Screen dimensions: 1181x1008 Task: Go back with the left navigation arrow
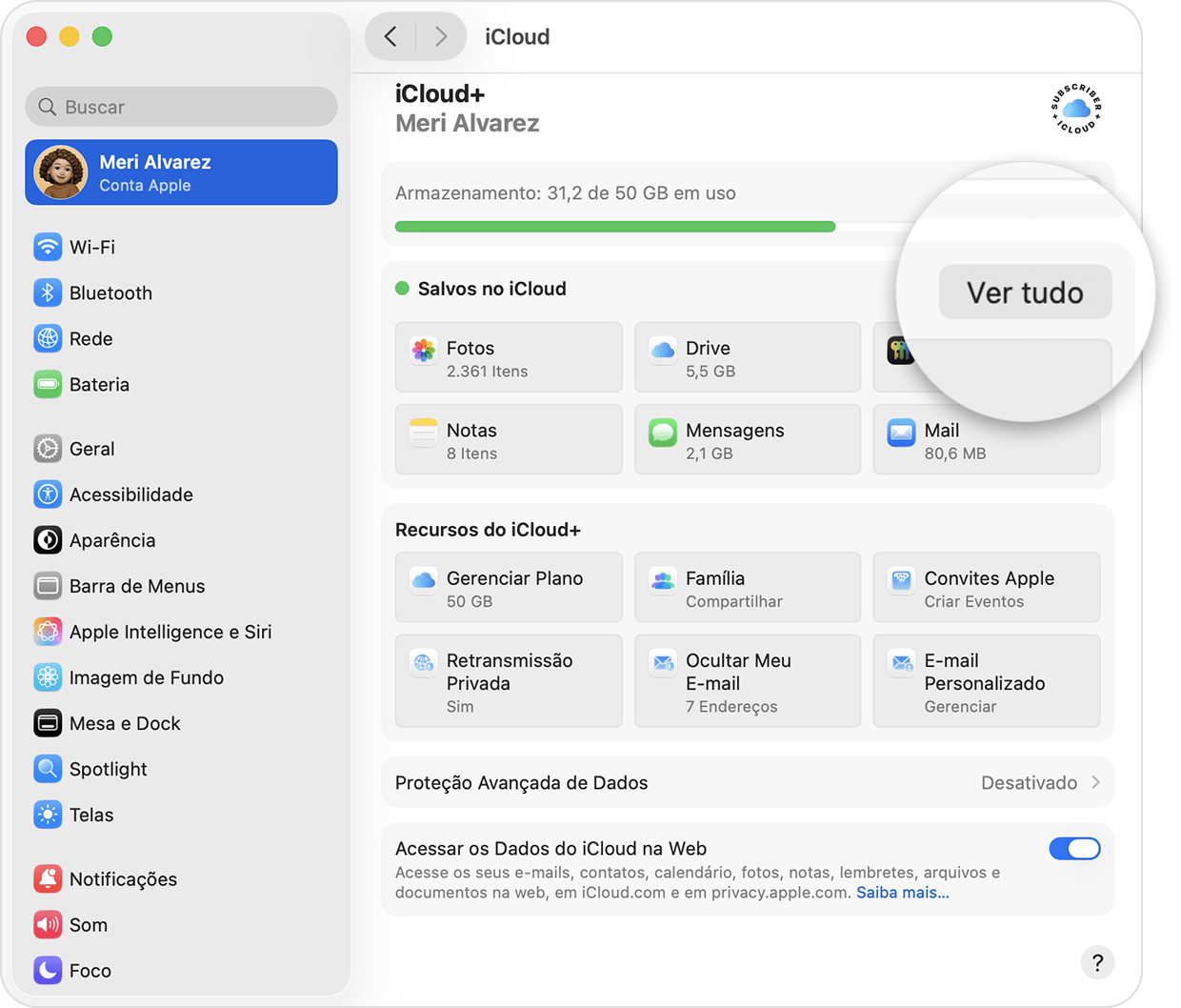click(x=391, y=36)
